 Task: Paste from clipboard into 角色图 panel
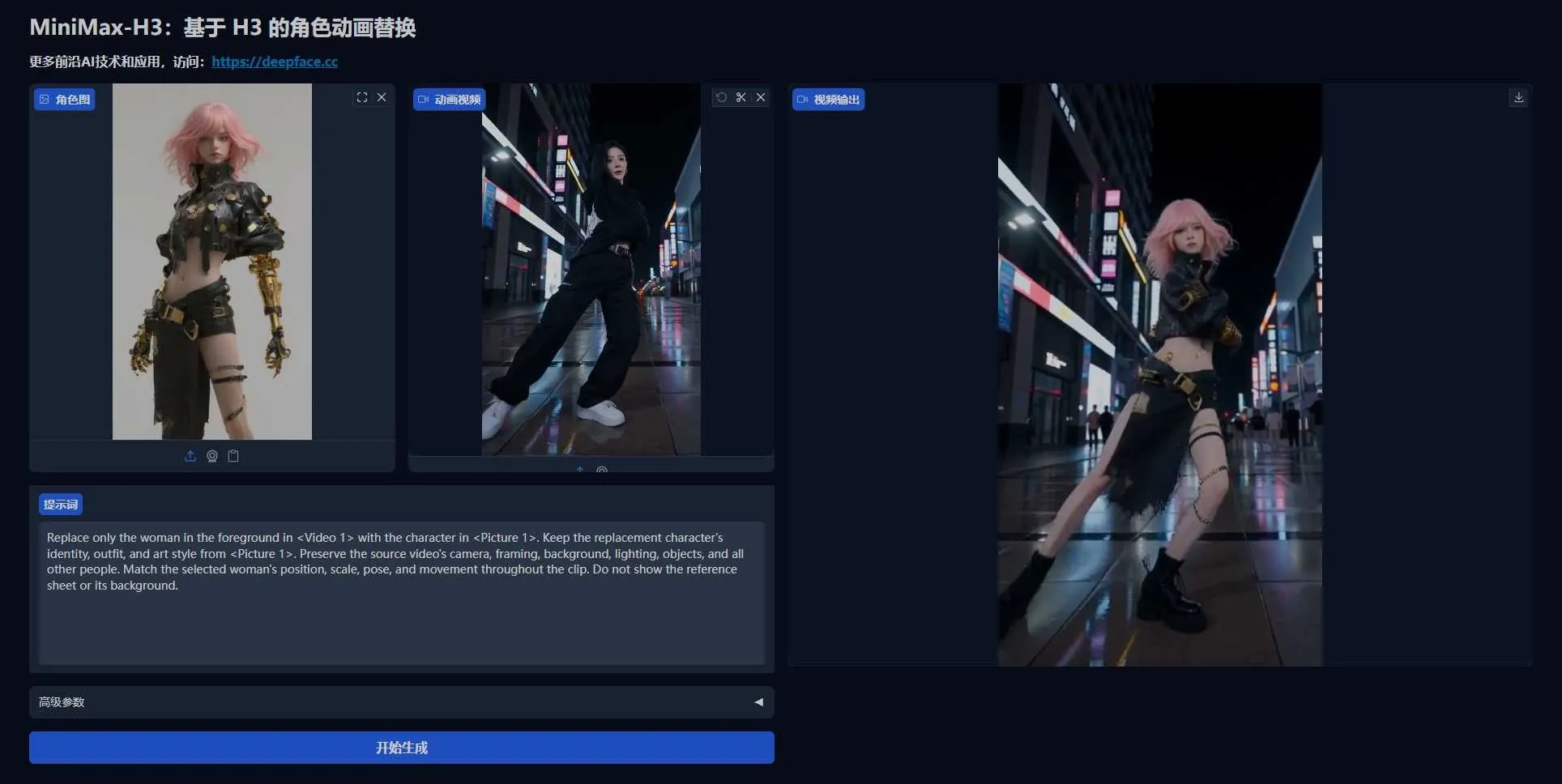(x=233, y=456)
